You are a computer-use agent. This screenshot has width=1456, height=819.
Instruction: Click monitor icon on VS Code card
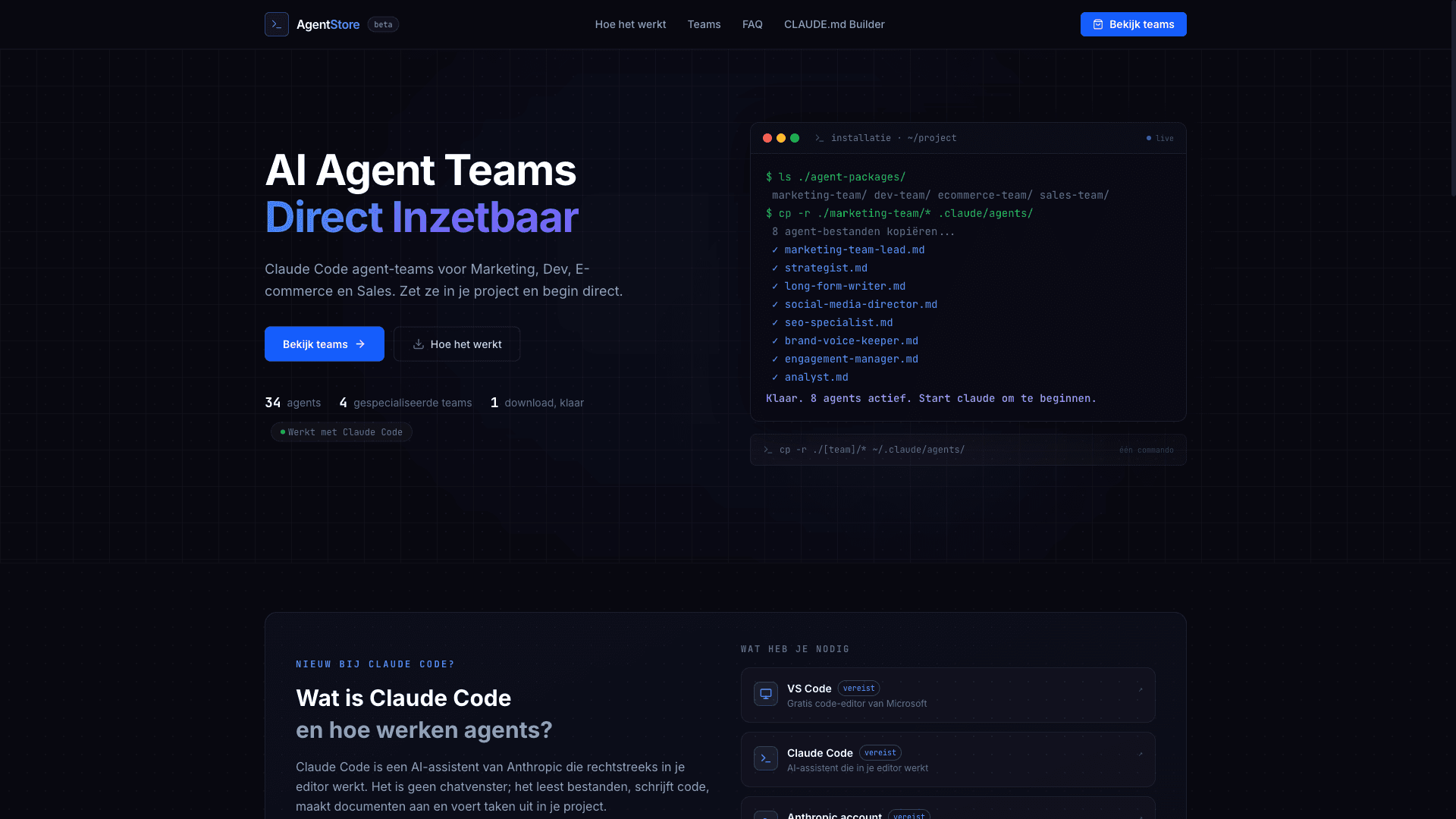766,694
